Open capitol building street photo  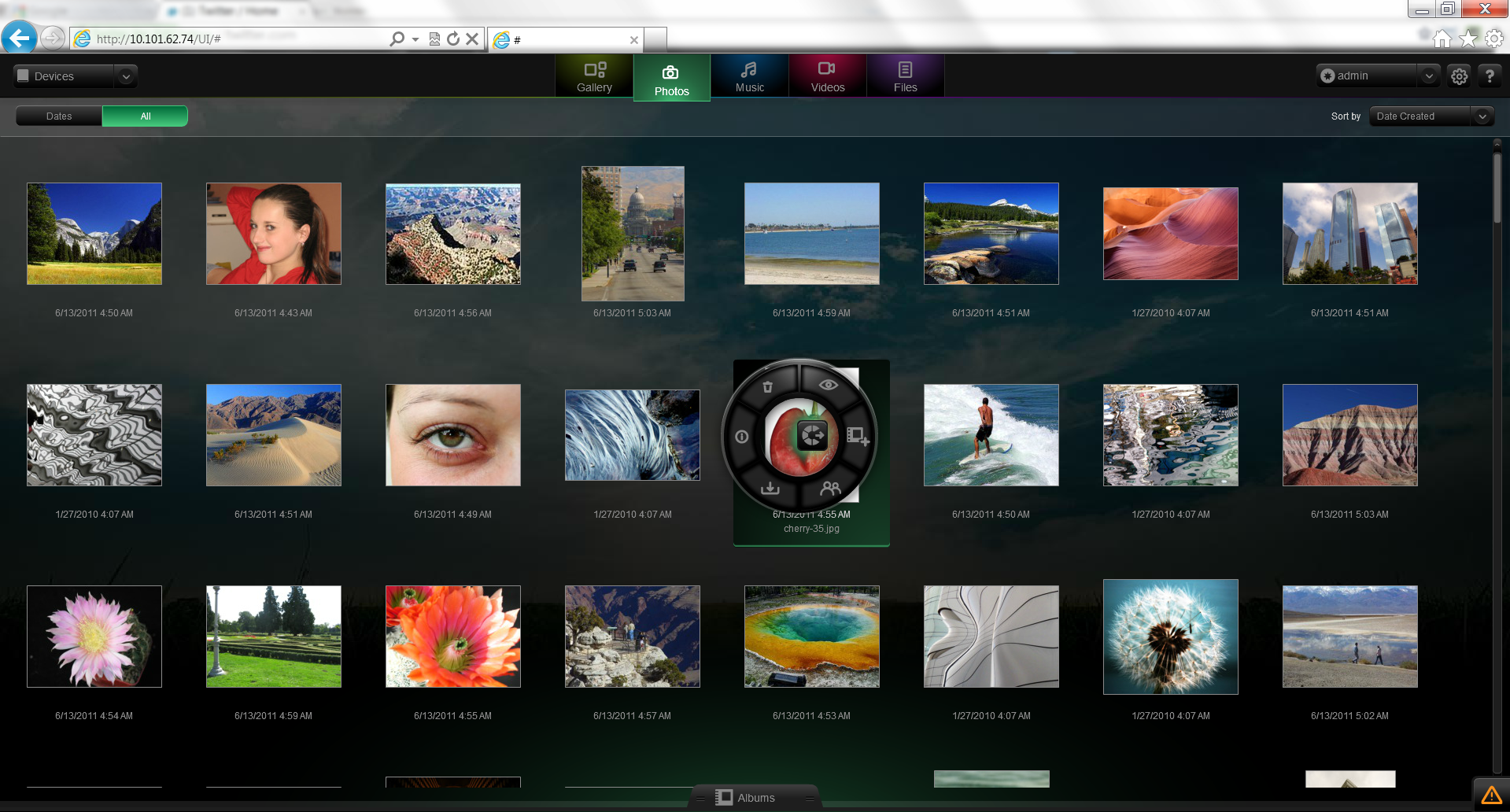point(633,234)
